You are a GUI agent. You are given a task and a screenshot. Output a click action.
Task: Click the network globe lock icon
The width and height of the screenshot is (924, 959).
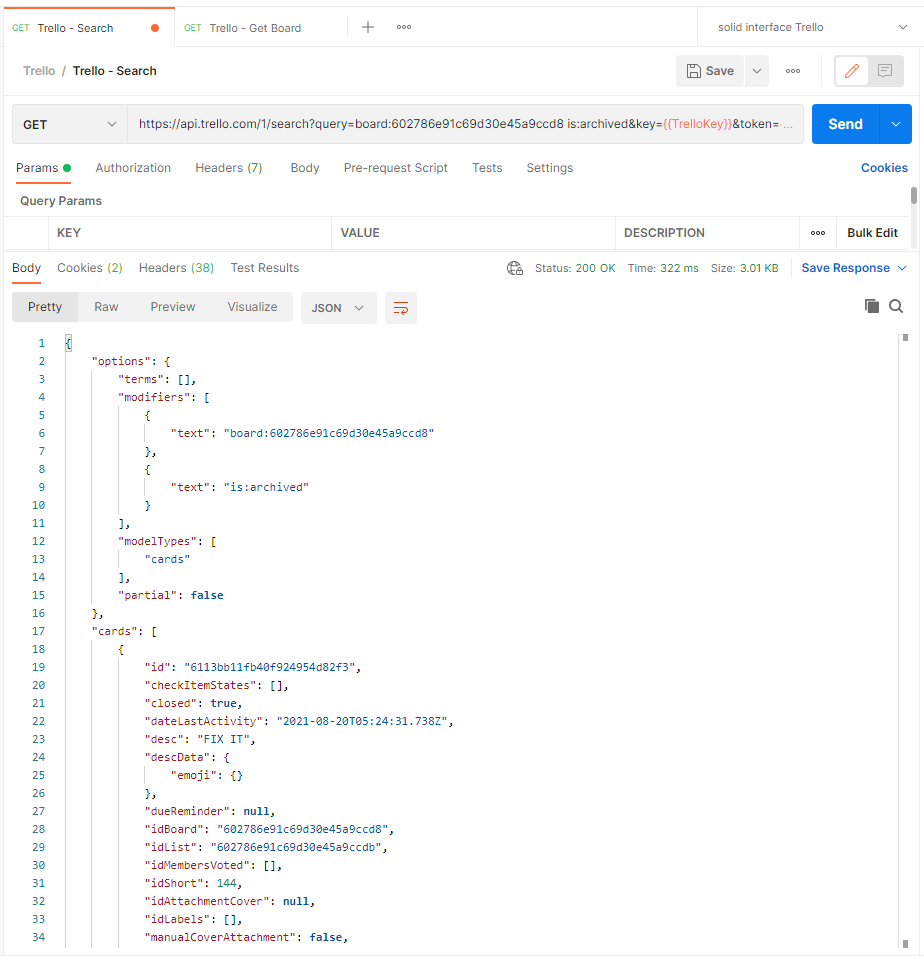515,268
